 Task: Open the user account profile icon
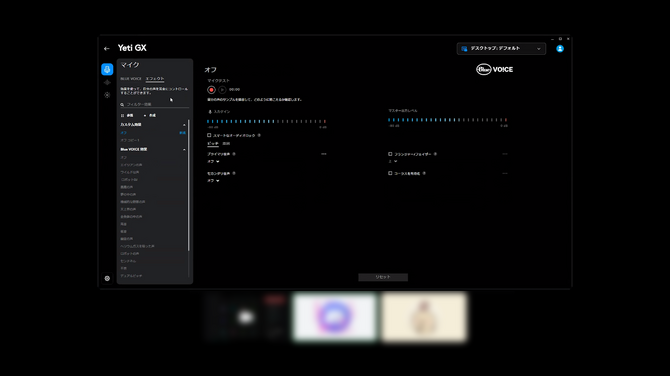click(x=560, y=49)
